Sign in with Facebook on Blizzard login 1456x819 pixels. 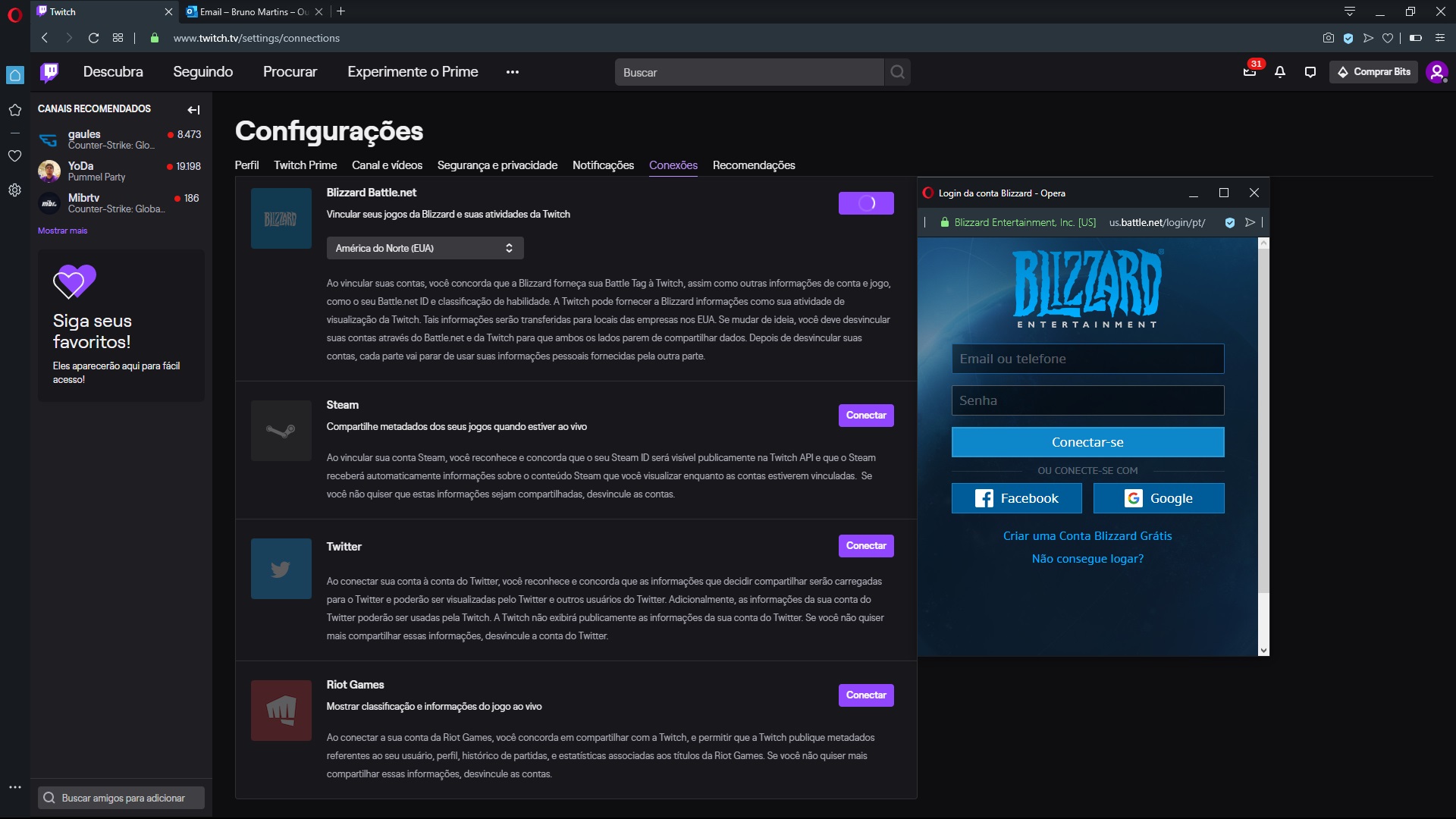click(1016, 498)
